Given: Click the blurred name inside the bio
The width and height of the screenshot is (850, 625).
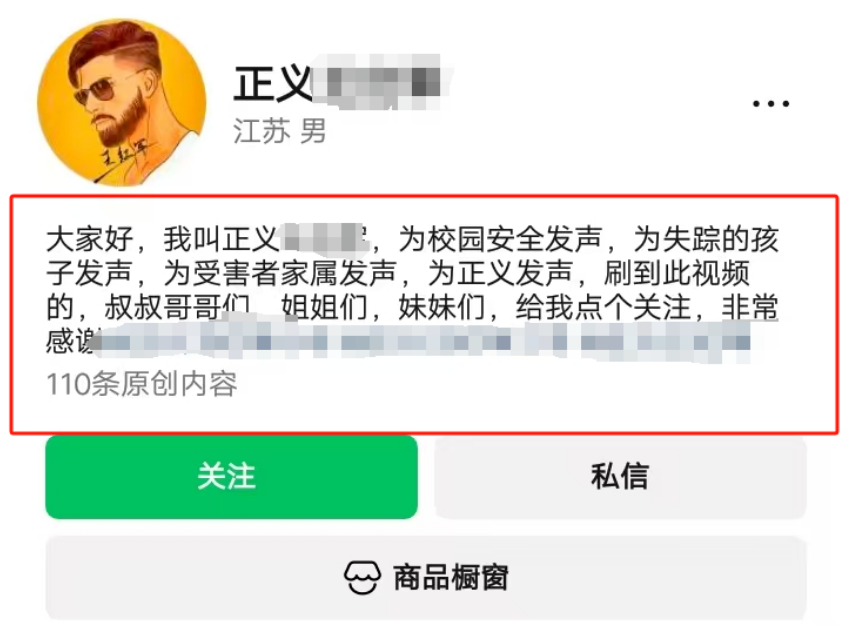Looking at the screenshot, I should tap(324, 237).
